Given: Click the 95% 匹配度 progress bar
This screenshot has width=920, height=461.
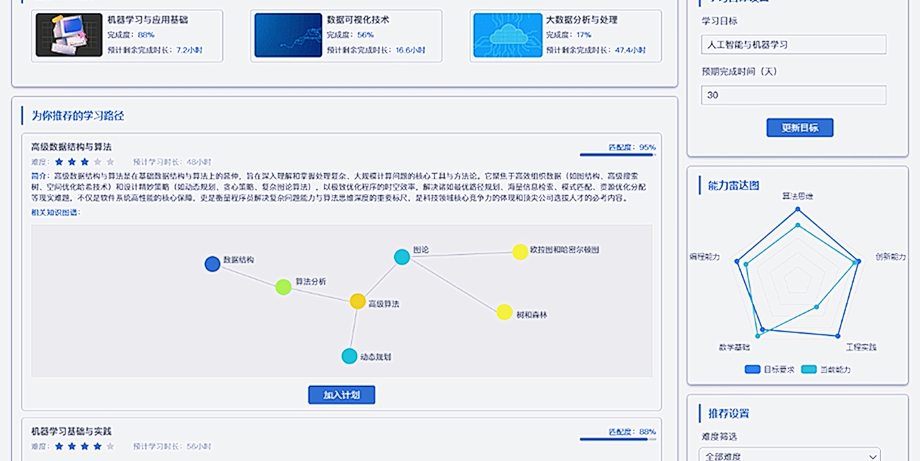Looking at the screenshot, I should point(618,155).
